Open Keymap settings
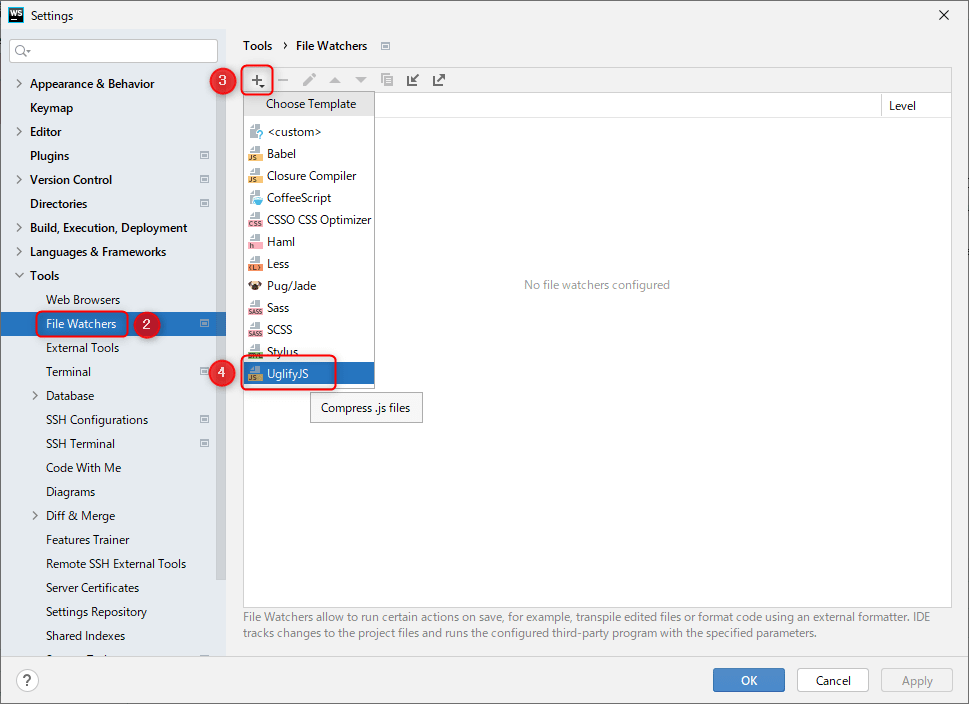The image size is (969, 704). coord(51,108)
